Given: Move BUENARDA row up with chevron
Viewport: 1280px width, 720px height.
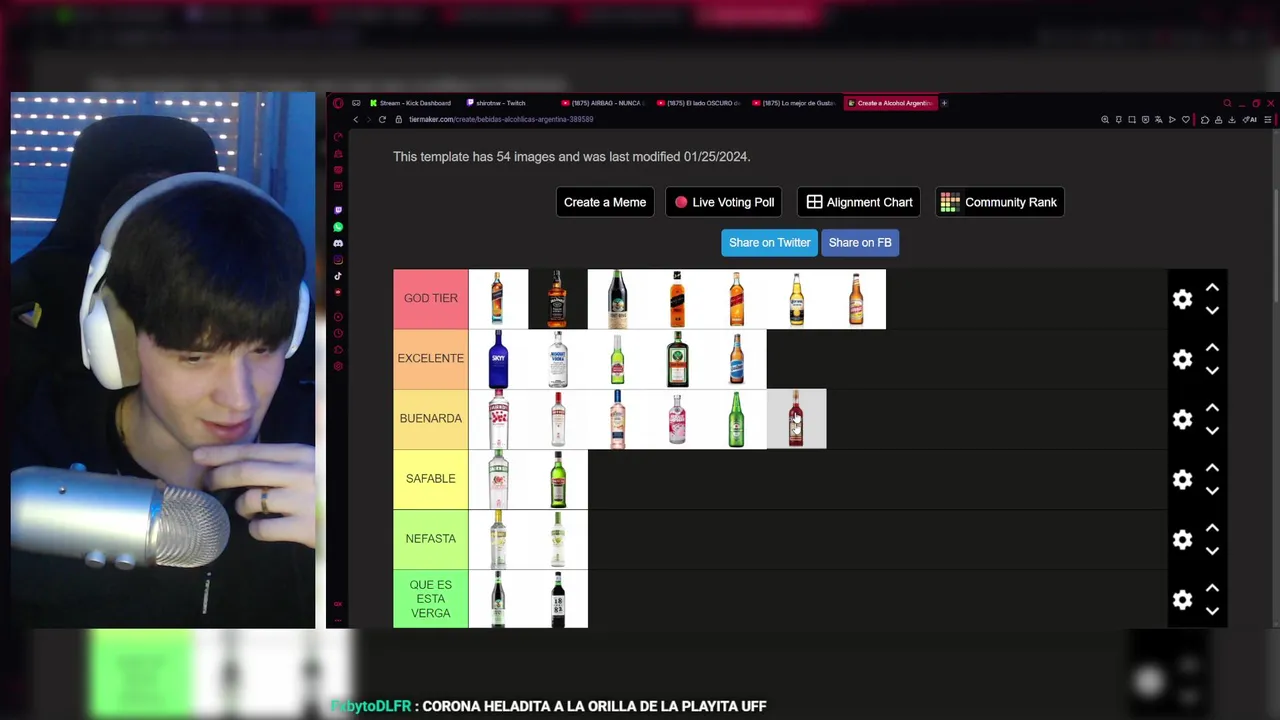Looking at the screenshot, I should (x=1212, y=408).
